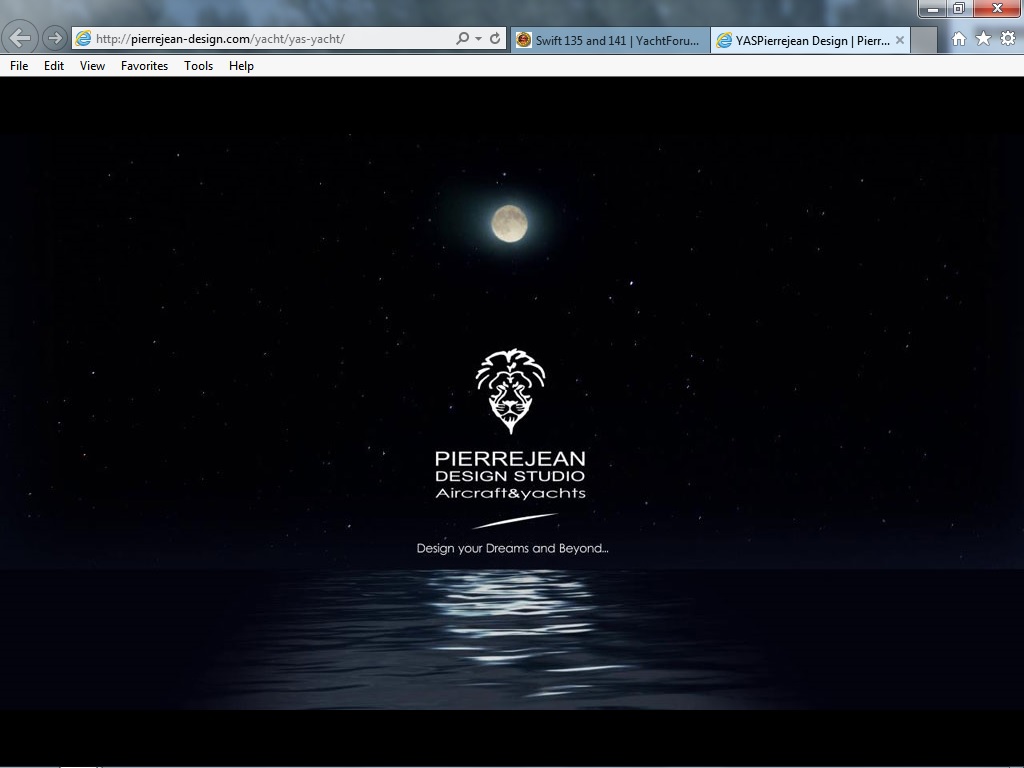The image size is (1024, 768).
Task: Open browser settings via the gear icon
Action: pyautogui.click(x=1008, y=39)
